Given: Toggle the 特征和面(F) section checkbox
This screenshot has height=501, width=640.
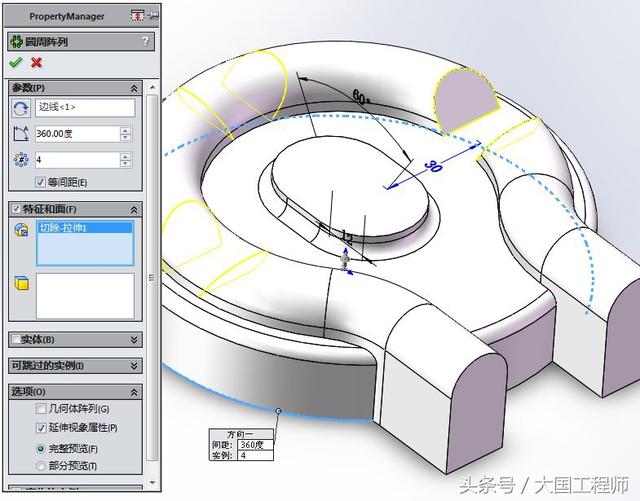Looking at the screenshot, I should (16, 209).
